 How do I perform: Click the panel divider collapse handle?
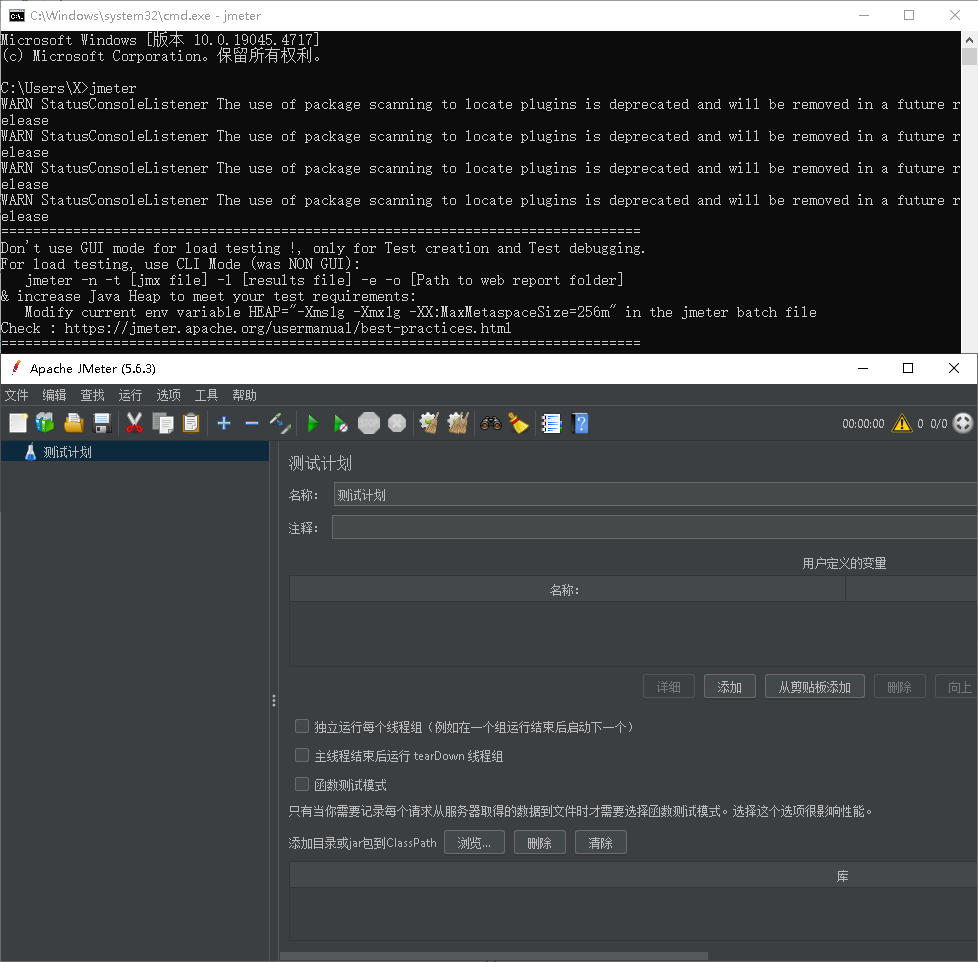(274, 700)
